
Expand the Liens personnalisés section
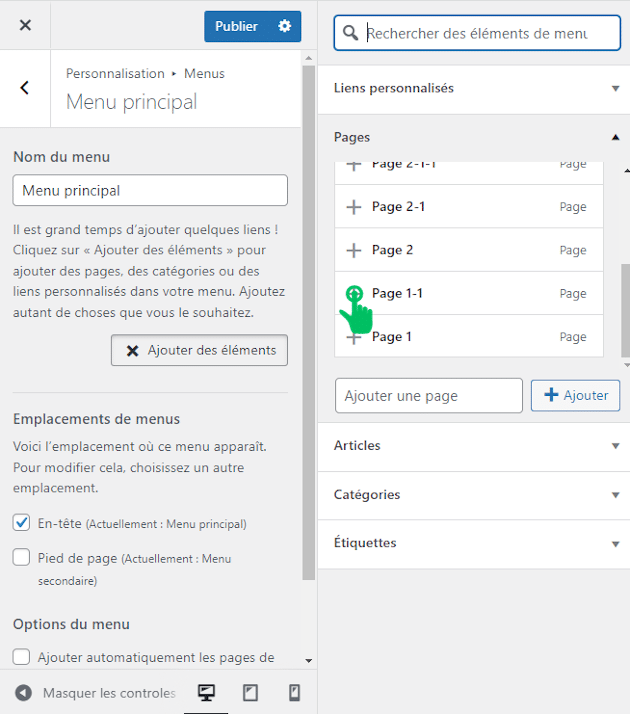(474, 88)
